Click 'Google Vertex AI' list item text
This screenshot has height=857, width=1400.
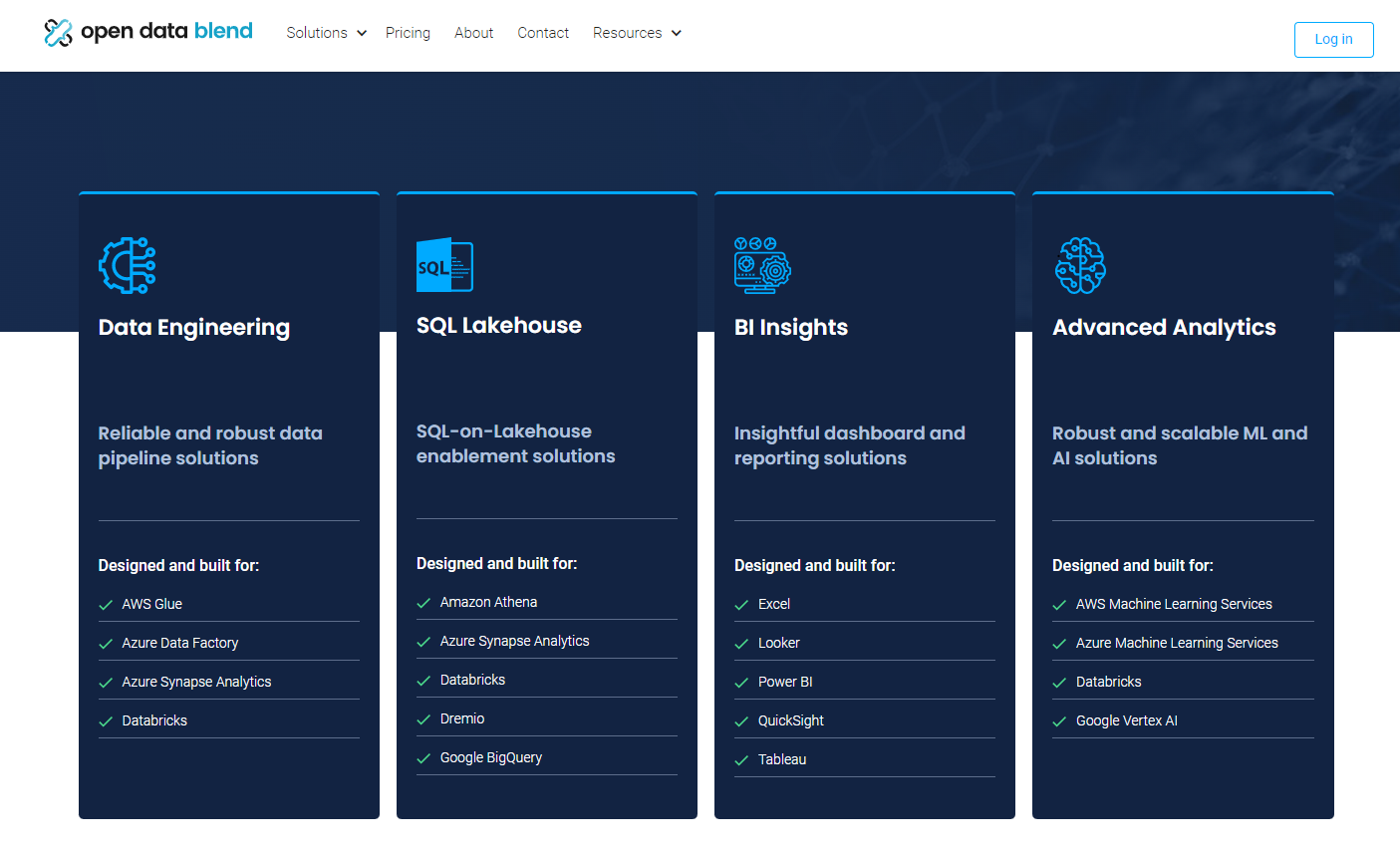(1127, 720)
